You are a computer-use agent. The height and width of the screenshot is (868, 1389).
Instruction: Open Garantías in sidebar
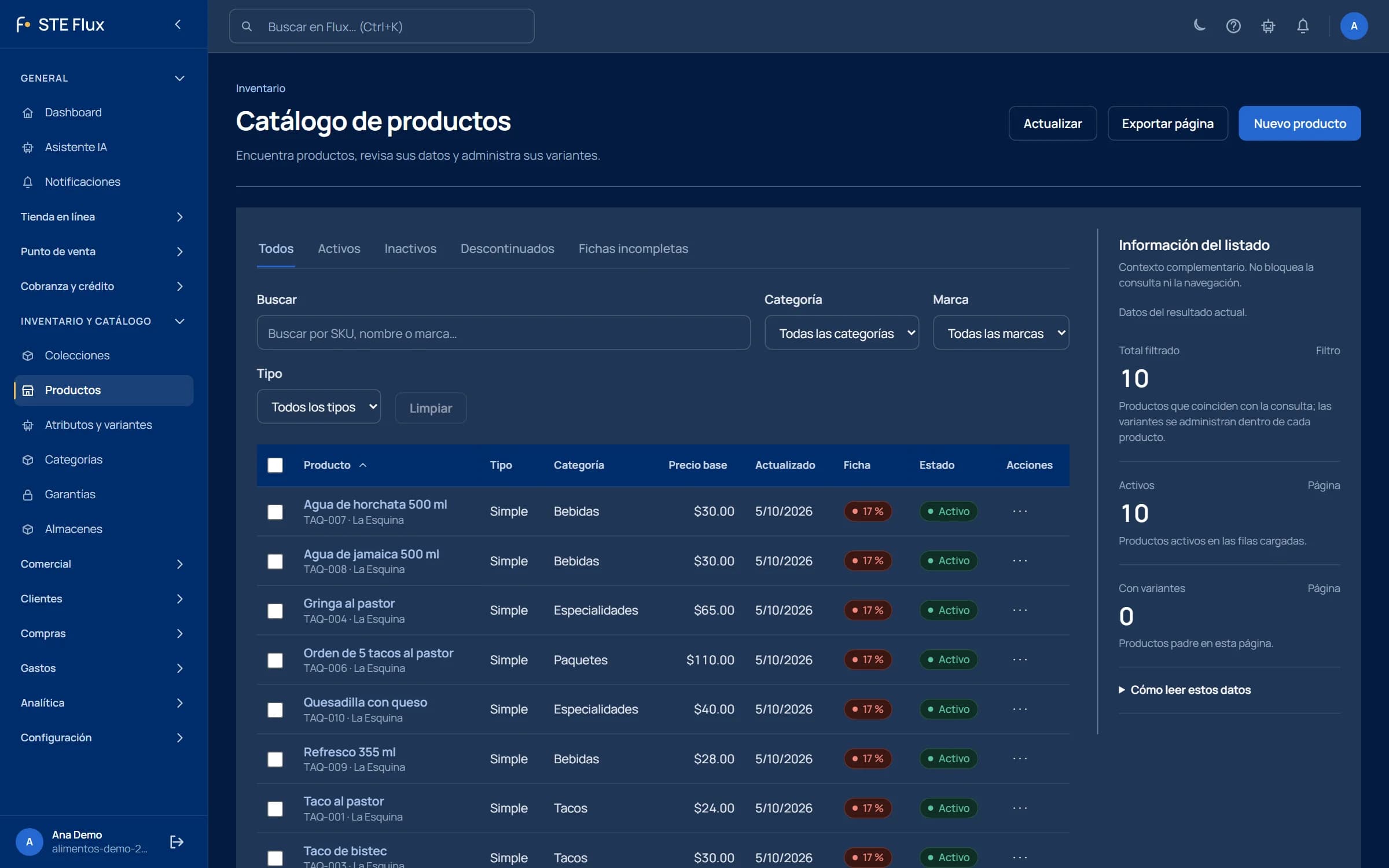click(x=104, y=494)
